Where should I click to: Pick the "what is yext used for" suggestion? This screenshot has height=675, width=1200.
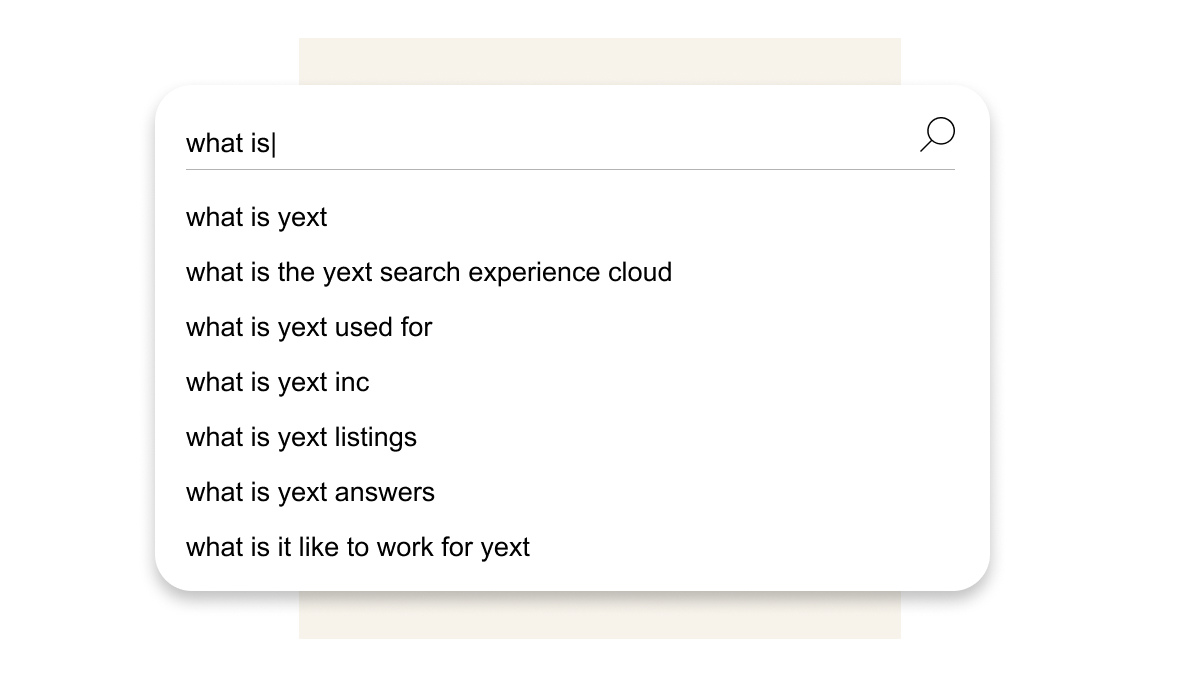(x=309, y=328)
